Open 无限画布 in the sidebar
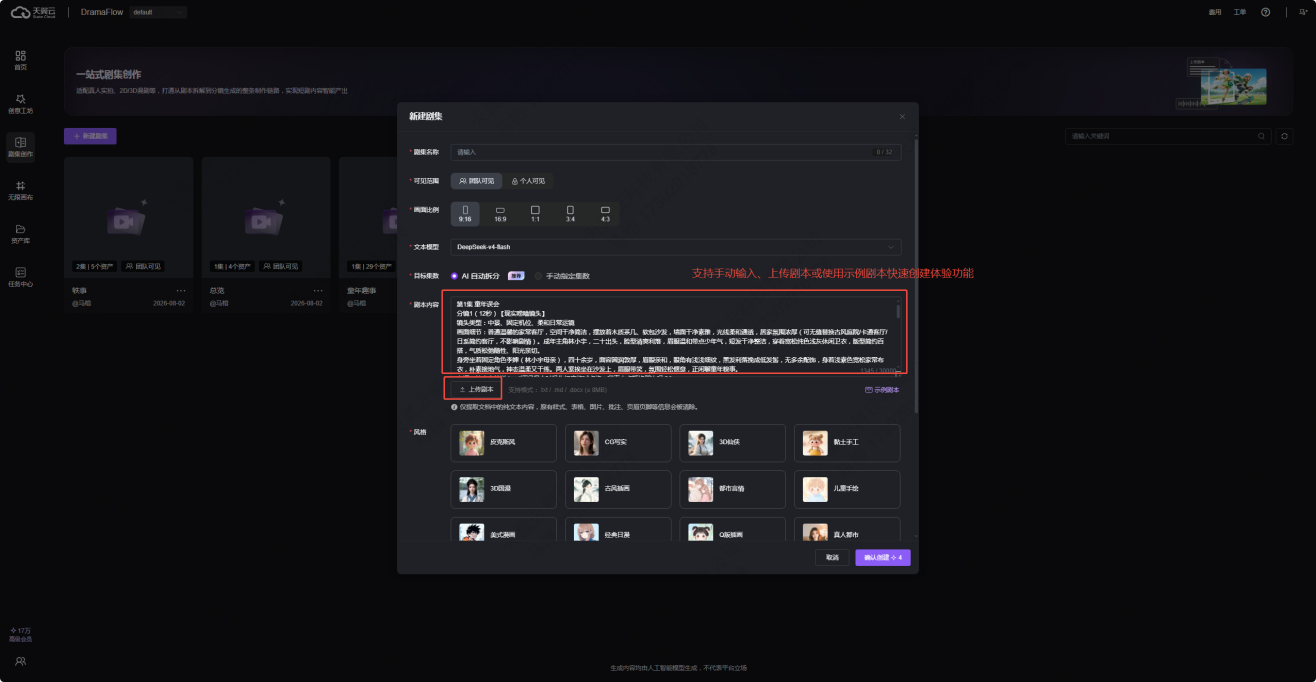Viewport: 1316px width, 682px height. pos(20,190)
